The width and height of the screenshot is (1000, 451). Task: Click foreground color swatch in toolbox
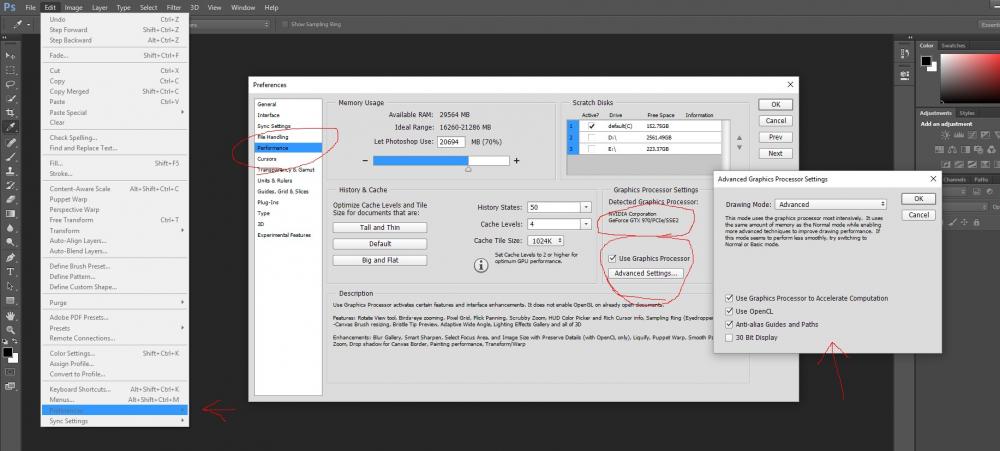[8, 353]
